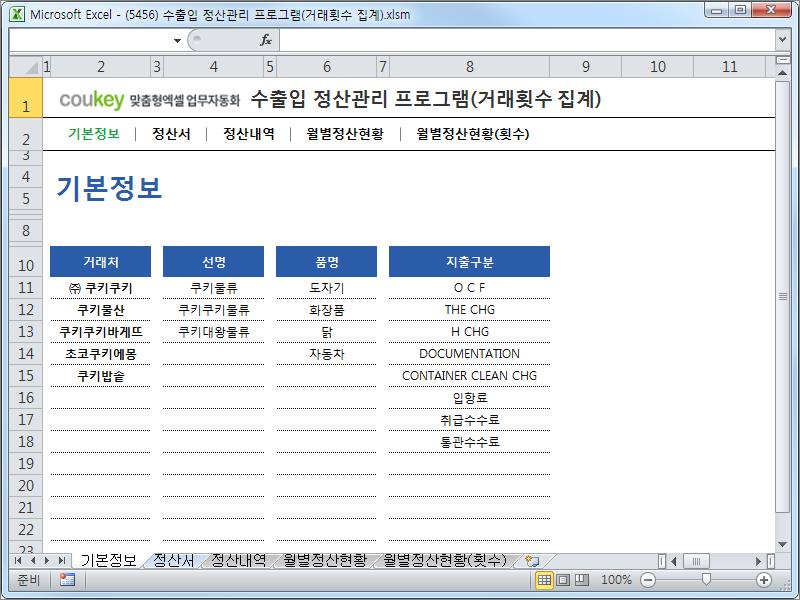This screenshot has height=600, width=800.
Task: Switch to Page Break Preview
Action: click(x=582, y=580)
